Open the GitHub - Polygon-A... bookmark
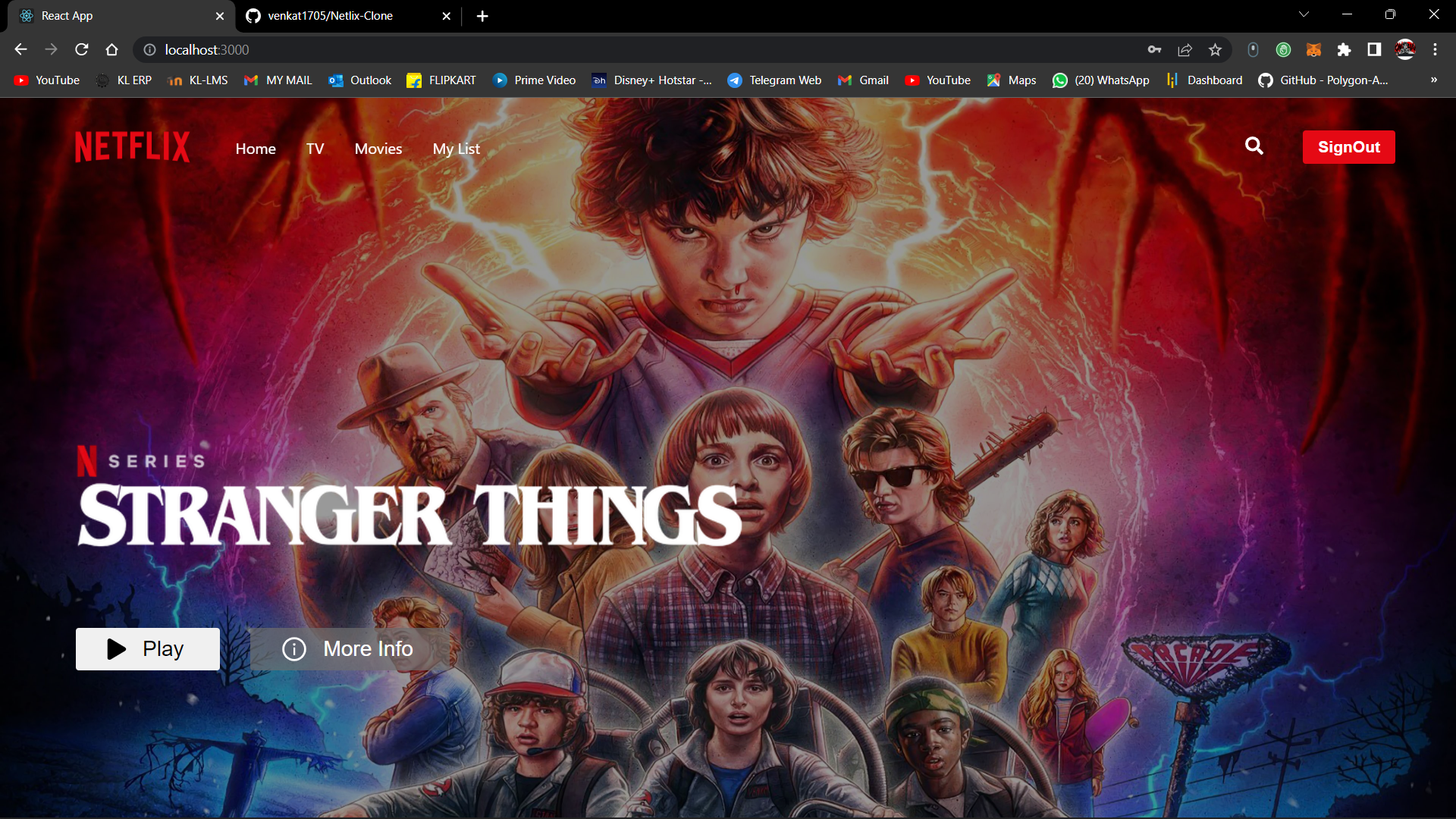This screenshot has height=819, width=1456. click(1323, 80)
